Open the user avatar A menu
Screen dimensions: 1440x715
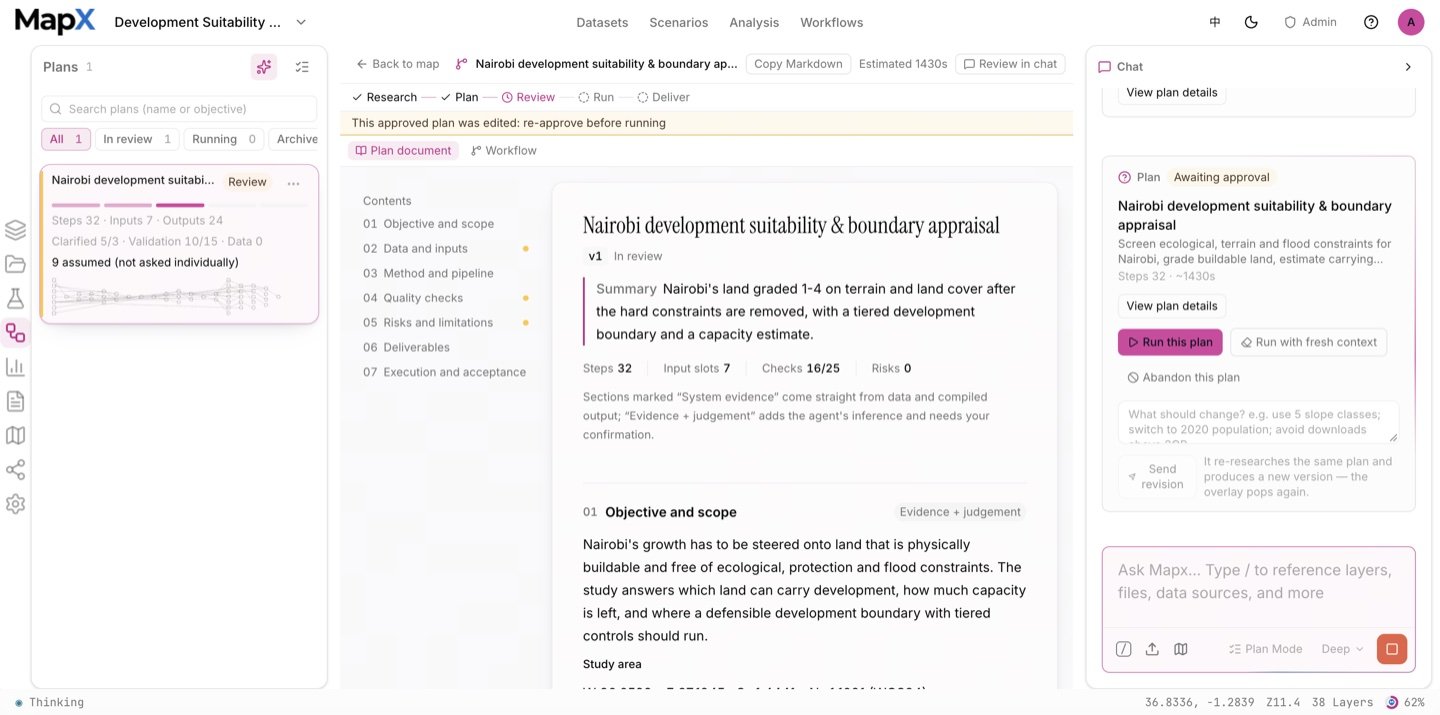(1411, 22)
